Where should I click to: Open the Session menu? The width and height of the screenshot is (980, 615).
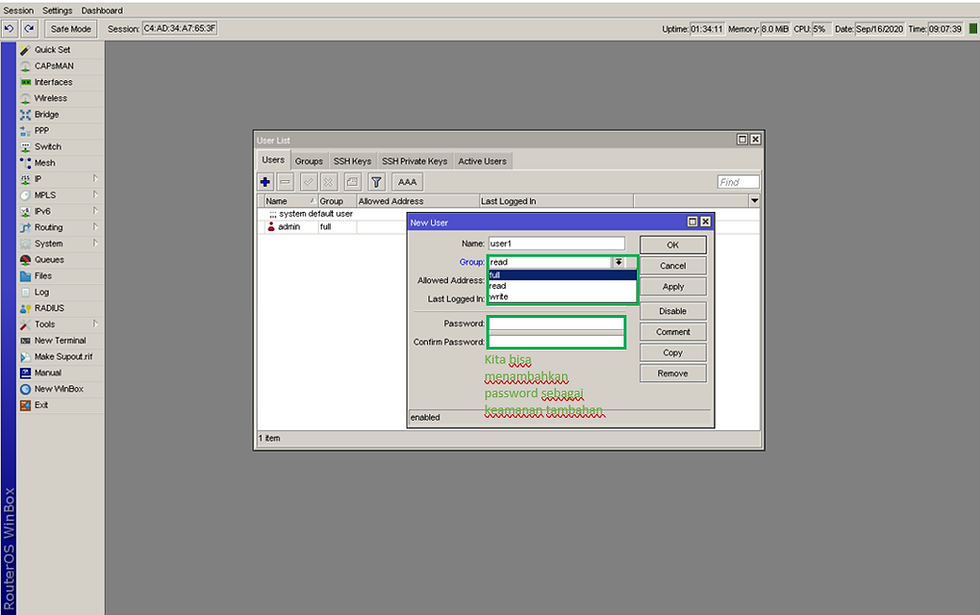coord(19,11)
